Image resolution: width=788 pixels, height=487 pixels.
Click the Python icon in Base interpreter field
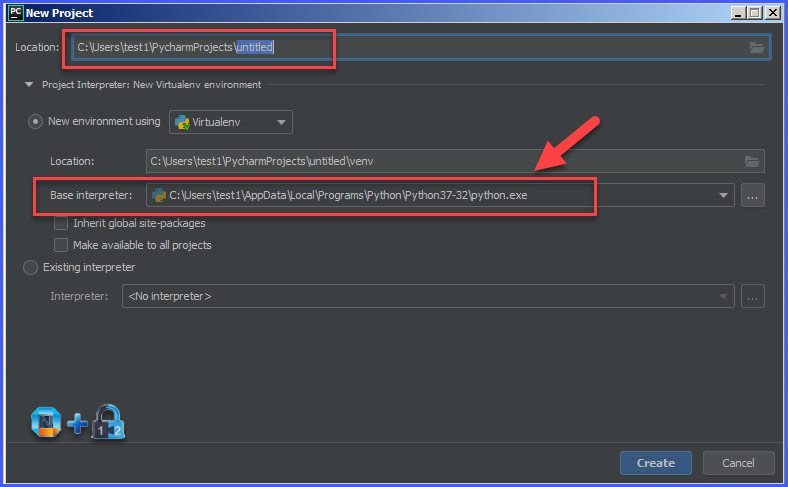[159, 195]
